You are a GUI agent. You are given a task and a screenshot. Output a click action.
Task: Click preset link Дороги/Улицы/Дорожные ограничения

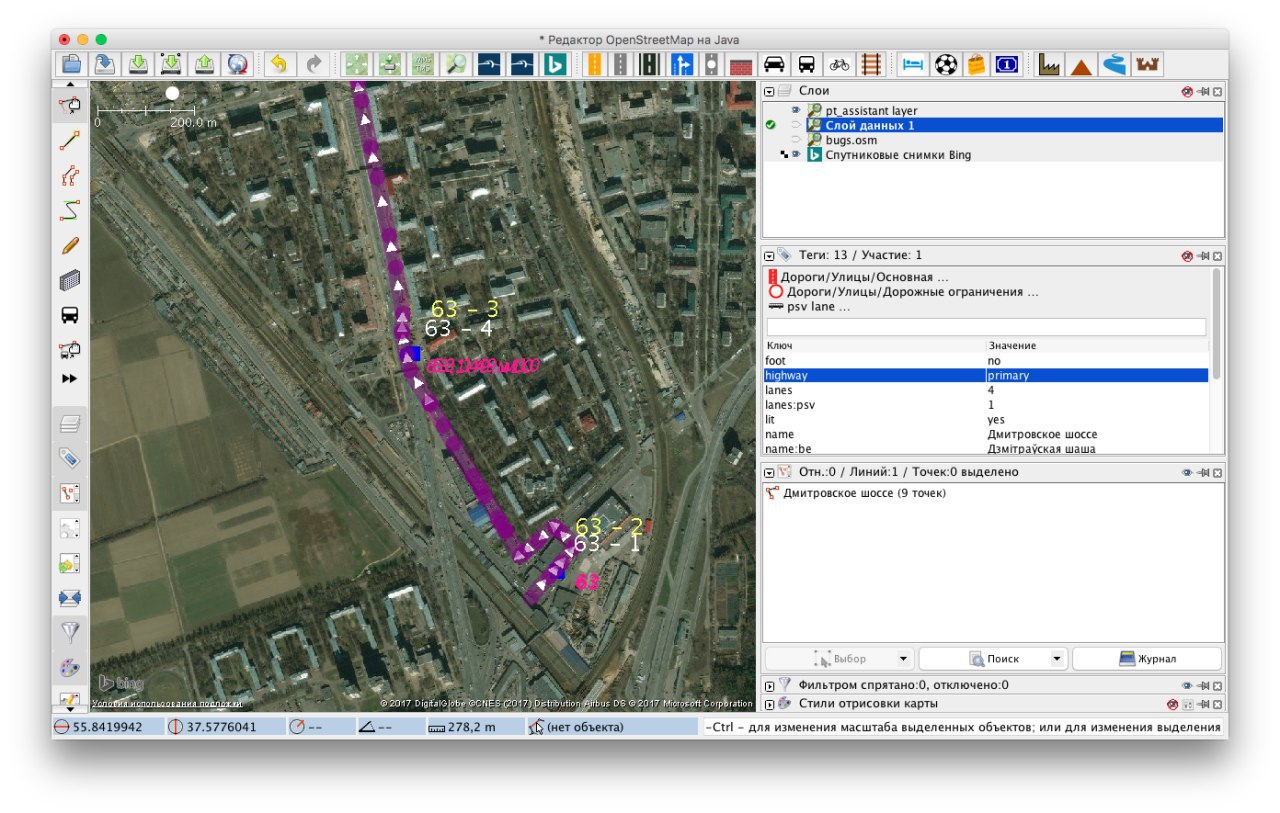904,292
